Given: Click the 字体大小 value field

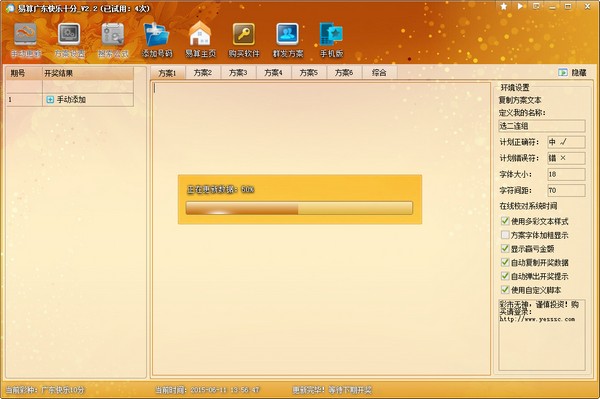Looking at the screenshot, I should (x=566, y=174).
